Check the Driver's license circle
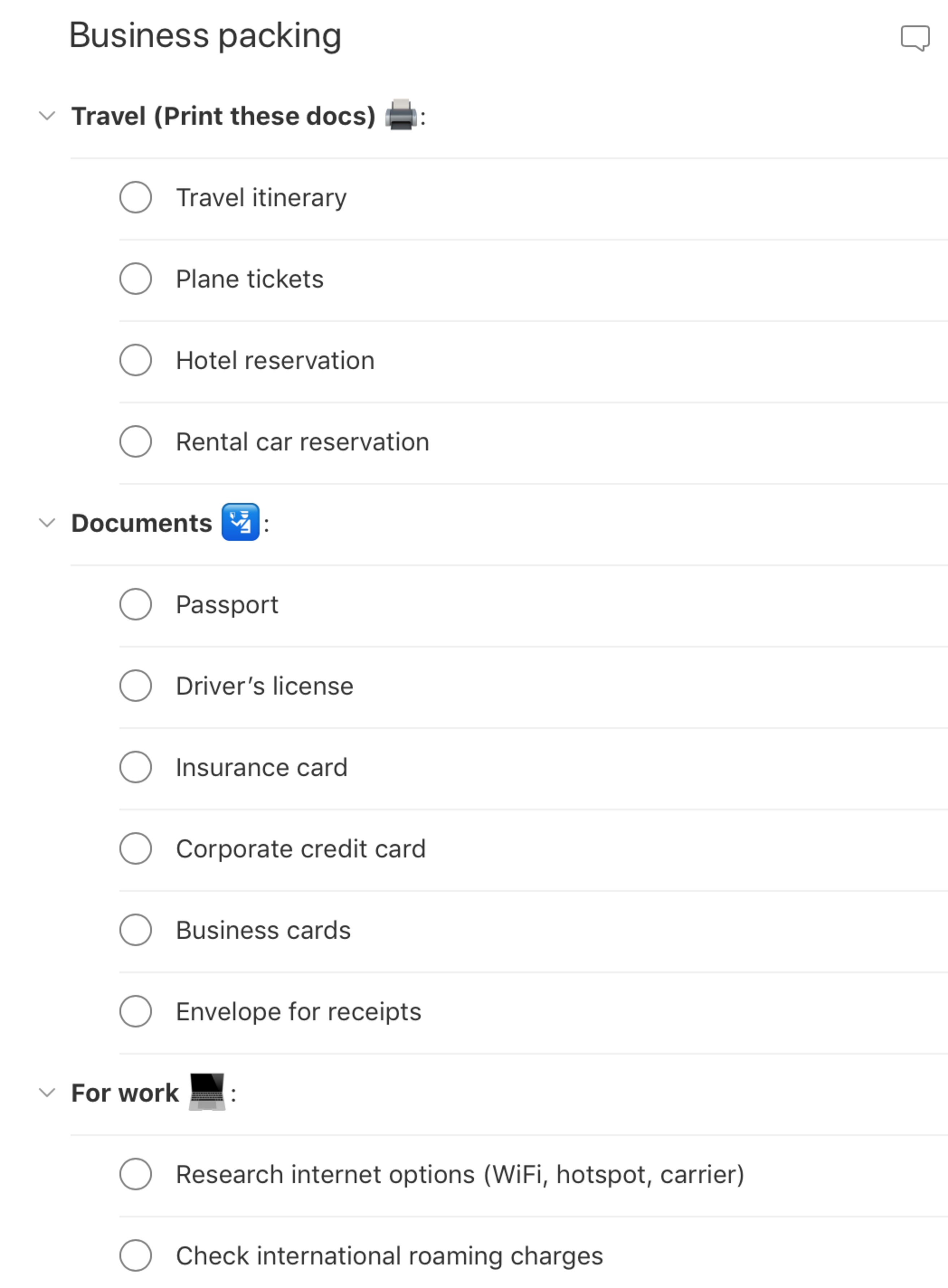948x1288 pixels. point(135,686)
